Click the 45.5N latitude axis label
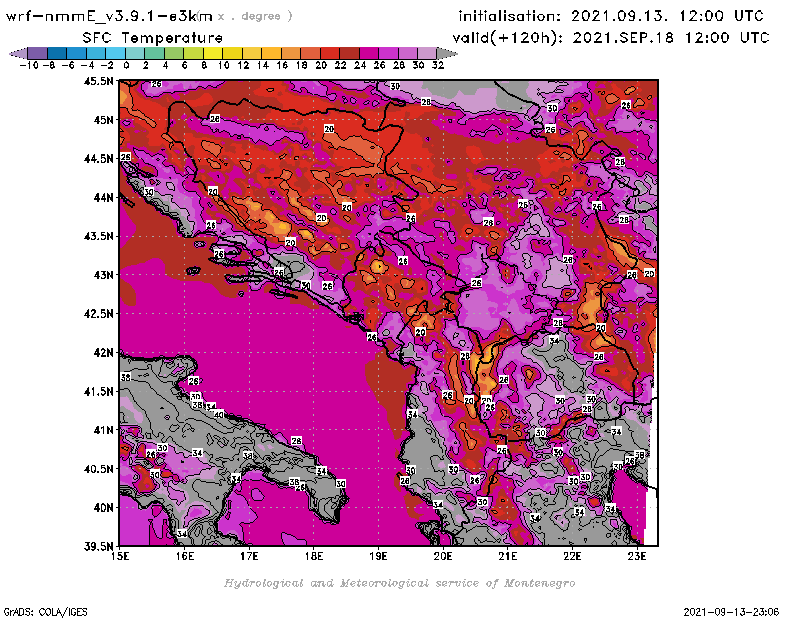 98,81
